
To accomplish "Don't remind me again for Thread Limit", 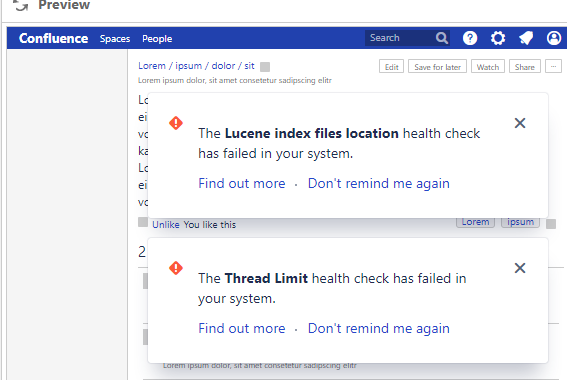I will pyautogui.click(x=379, y=328).
